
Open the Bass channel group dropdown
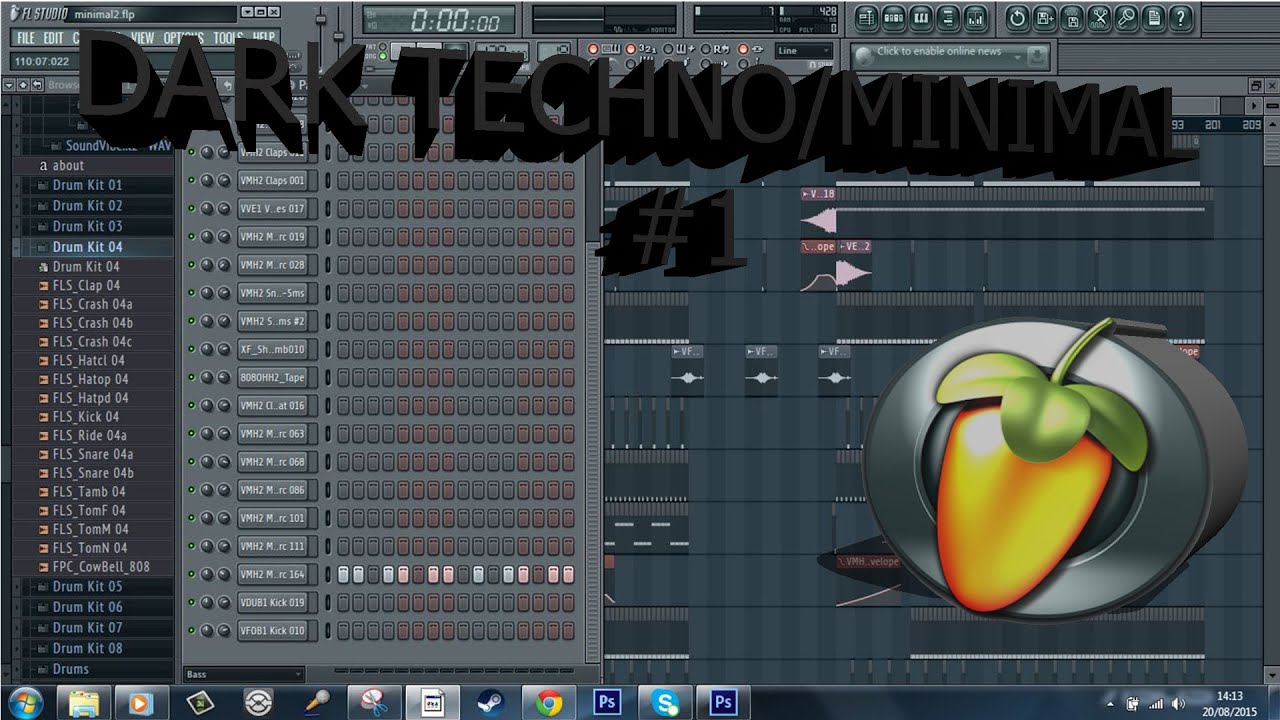coord(243,675)
